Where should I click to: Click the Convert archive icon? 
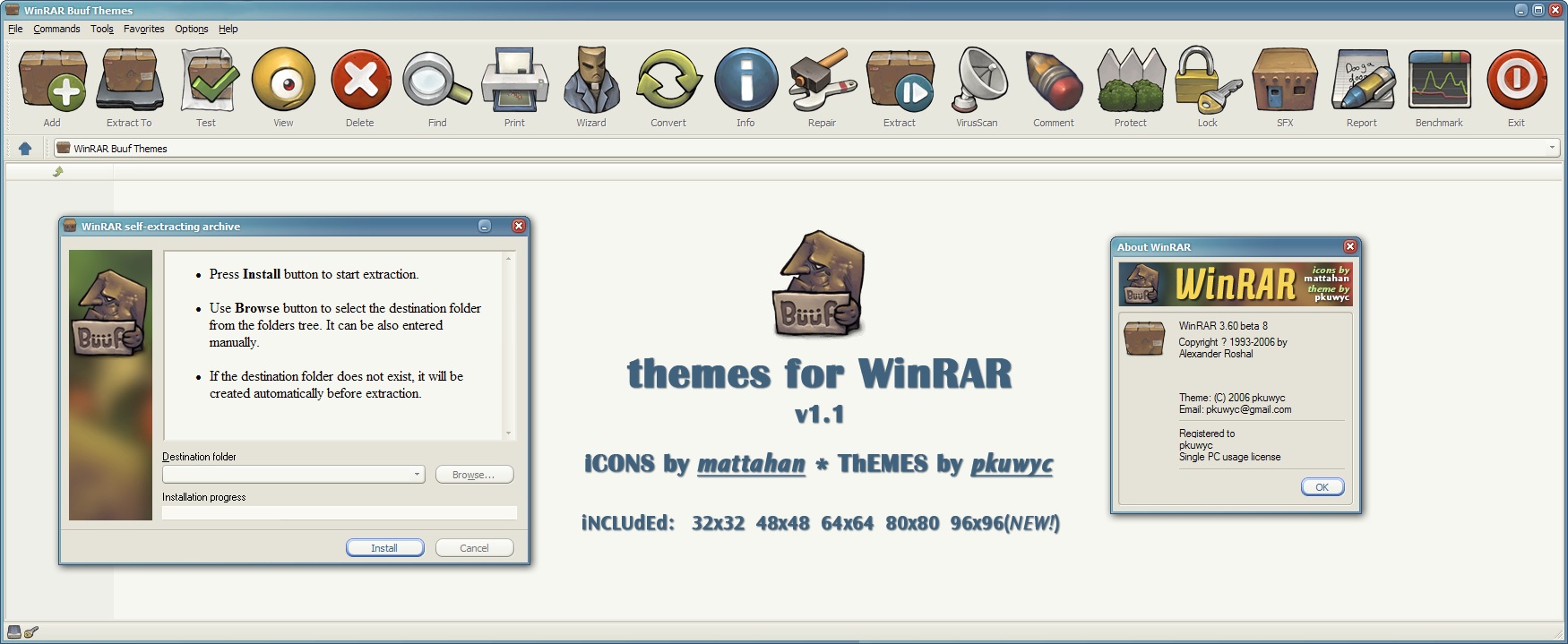pyautogui.click(x=668, y=82)
